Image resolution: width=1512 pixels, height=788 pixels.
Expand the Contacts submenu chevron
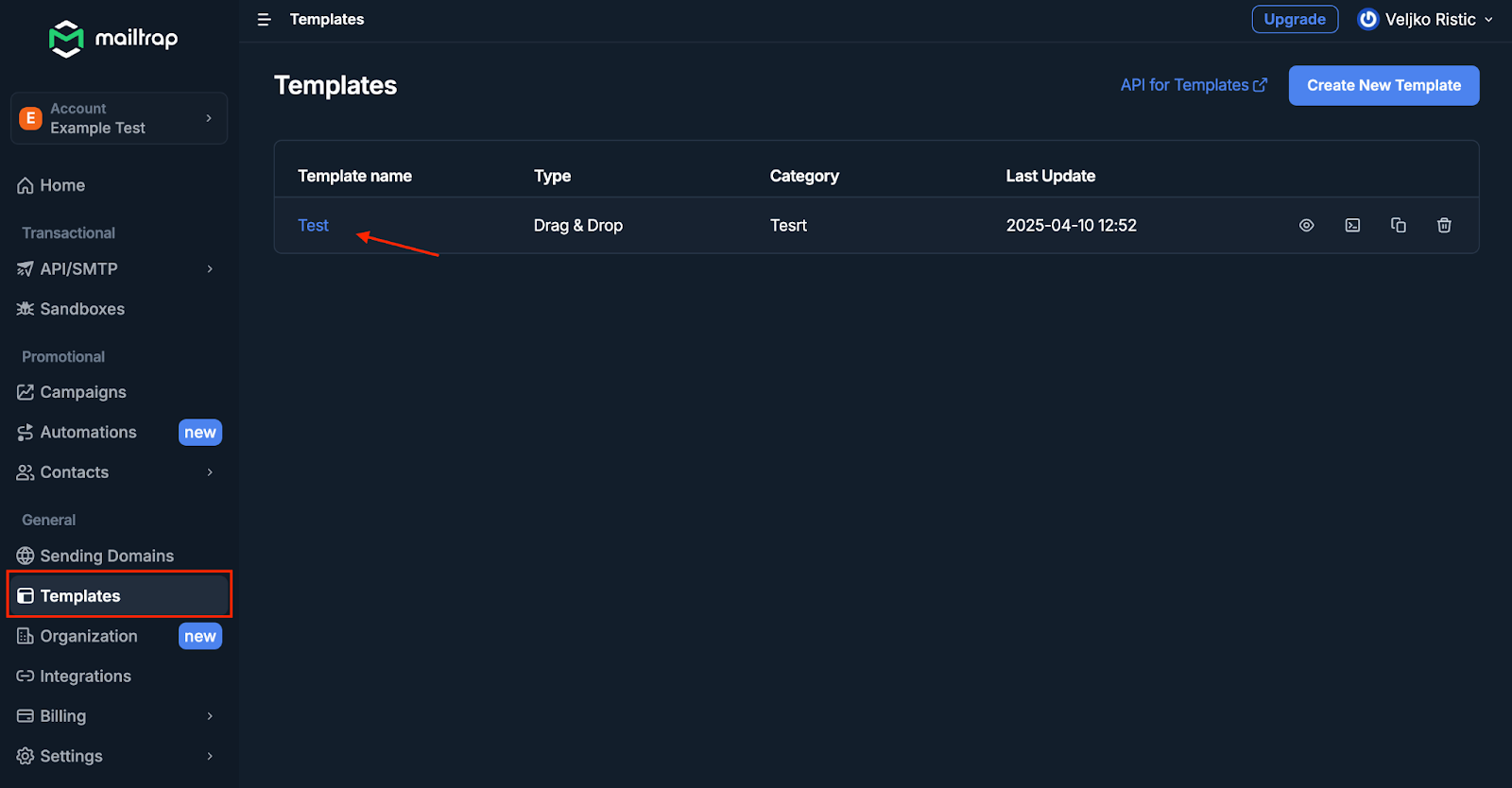[x=210, y=472]
